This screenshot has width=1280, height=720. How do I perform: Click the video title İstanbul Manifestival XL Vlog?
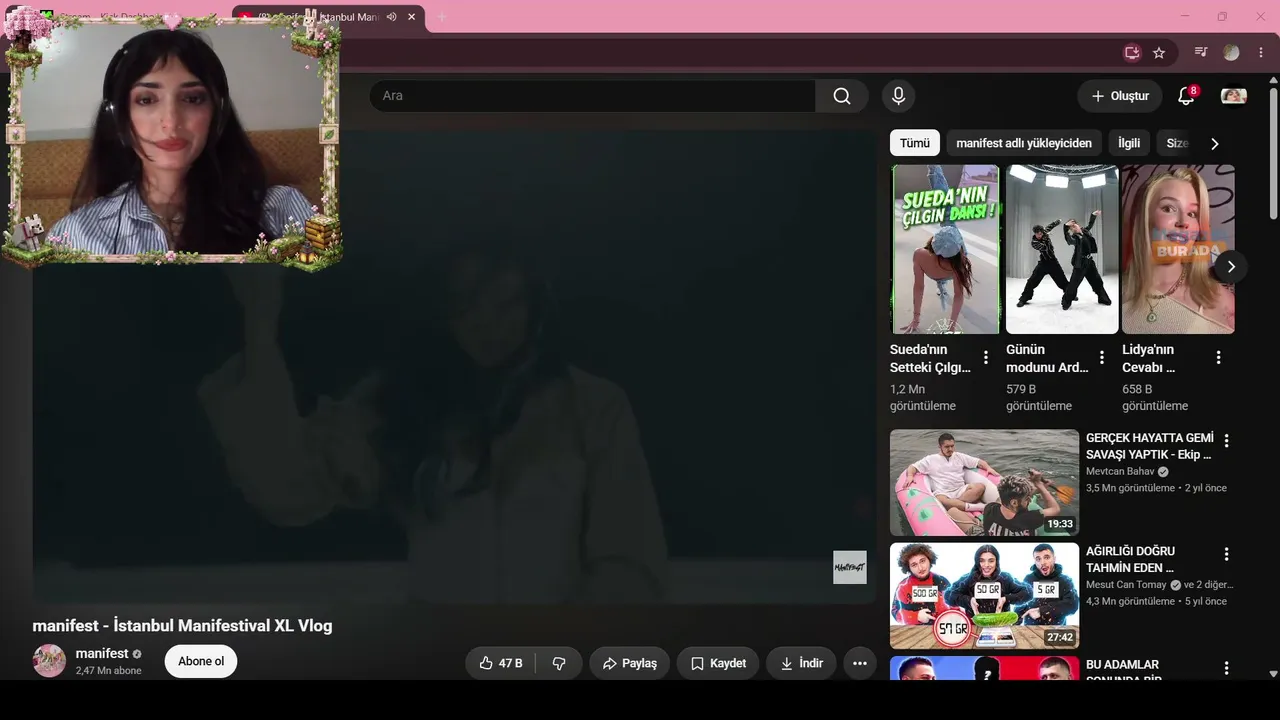[182, 626]
